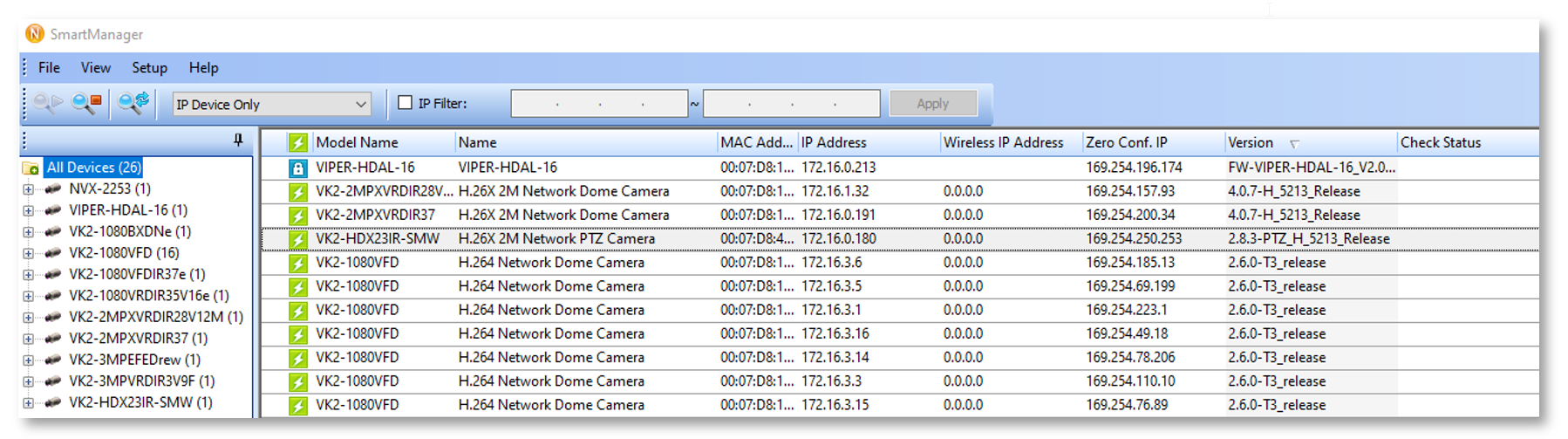Open the File menu
Screen dimensions: 1568x439
click(50, 68)
